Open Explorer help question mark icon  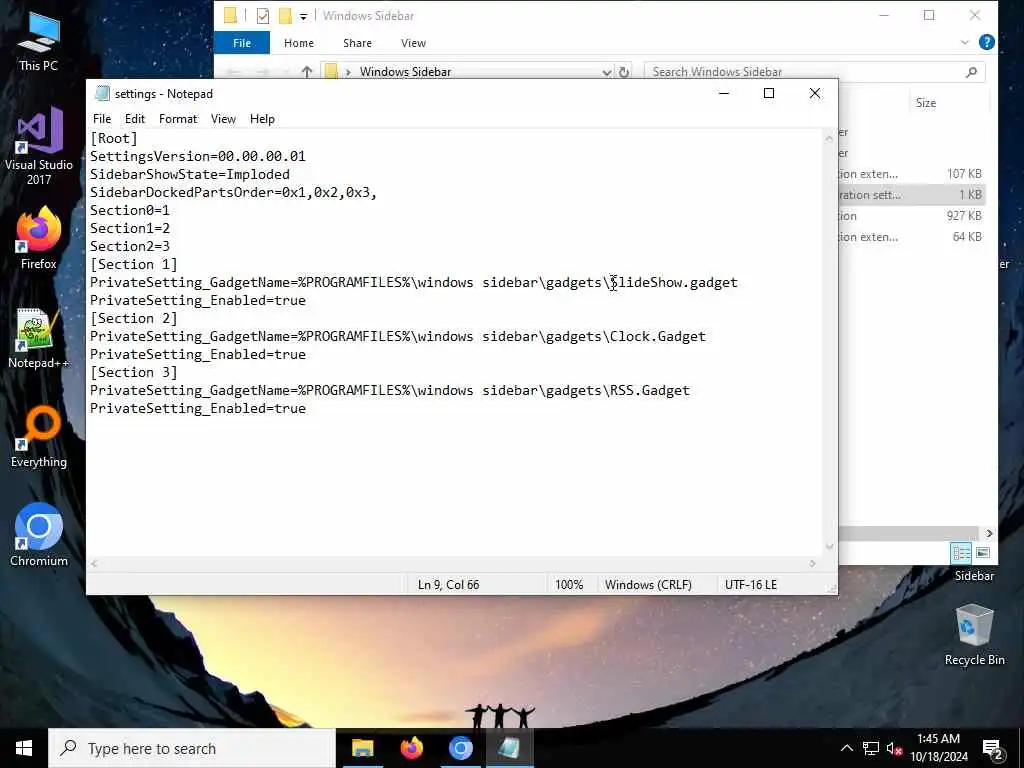[x=987, y=42]
